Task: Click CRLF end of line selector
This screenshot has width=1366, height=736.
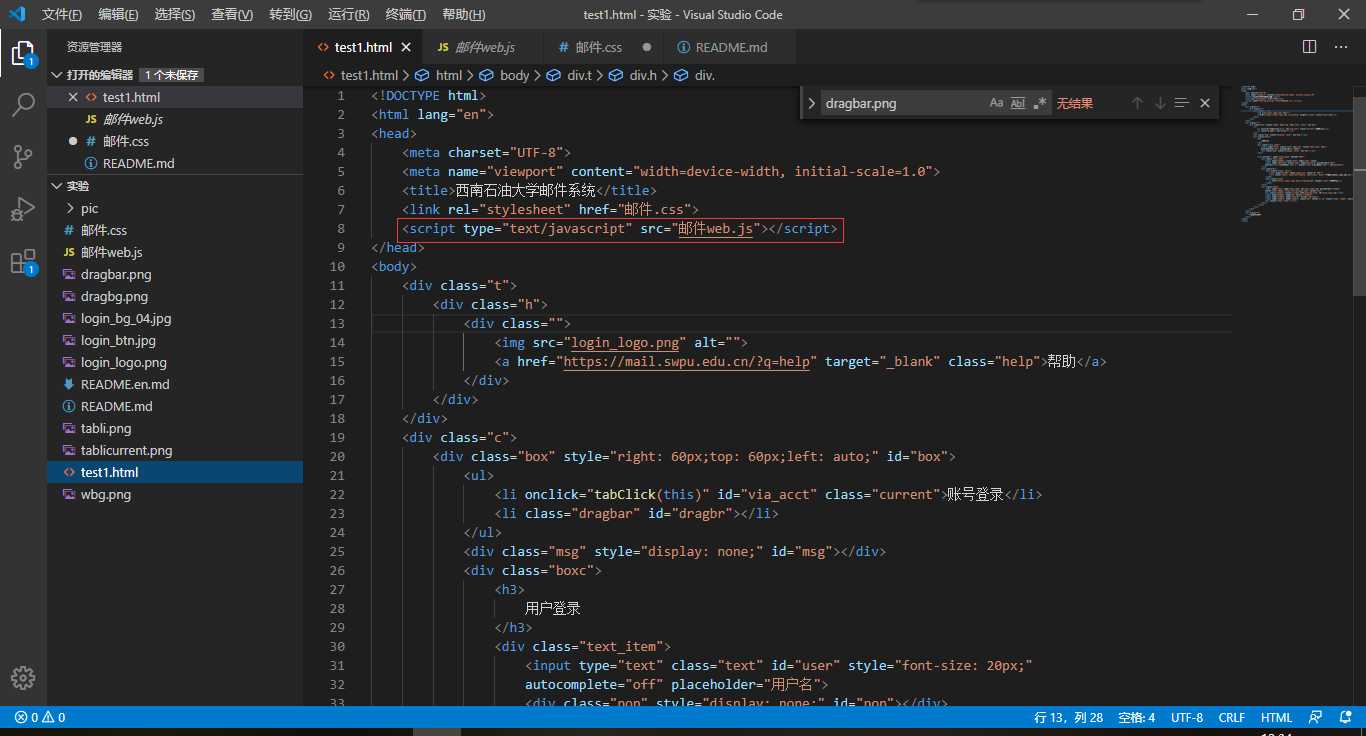Action: coord(1232,717)
